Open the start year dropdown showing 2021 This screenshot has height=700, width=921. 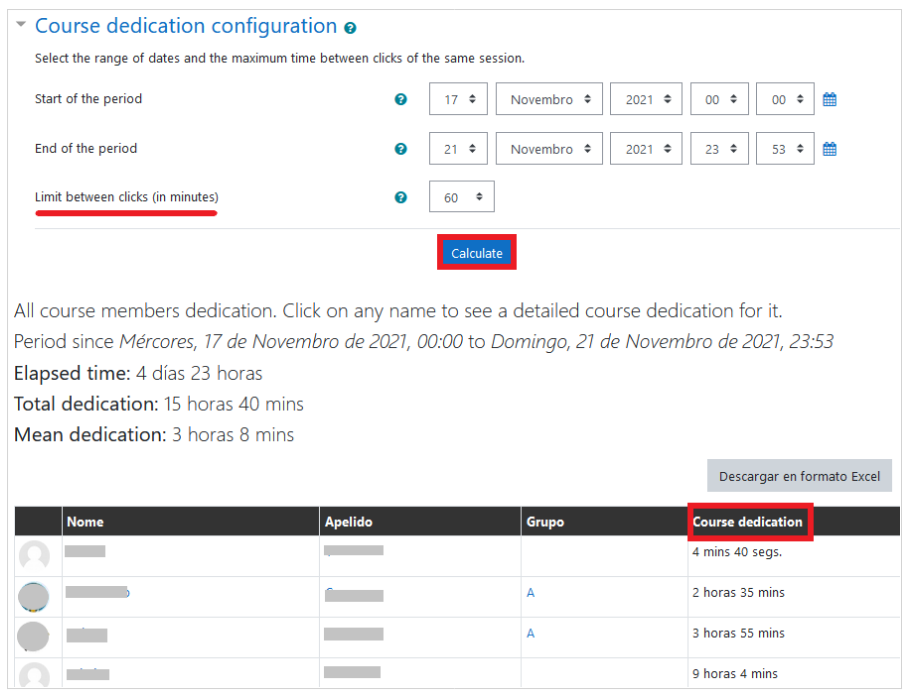[x=646, y=100]
